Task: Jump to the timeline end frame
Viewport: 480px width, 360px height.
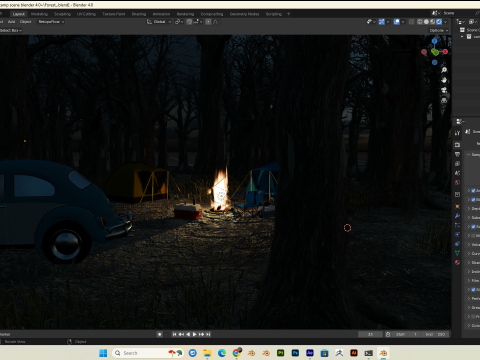Action: pyautogui.click(x=208, y=334)
